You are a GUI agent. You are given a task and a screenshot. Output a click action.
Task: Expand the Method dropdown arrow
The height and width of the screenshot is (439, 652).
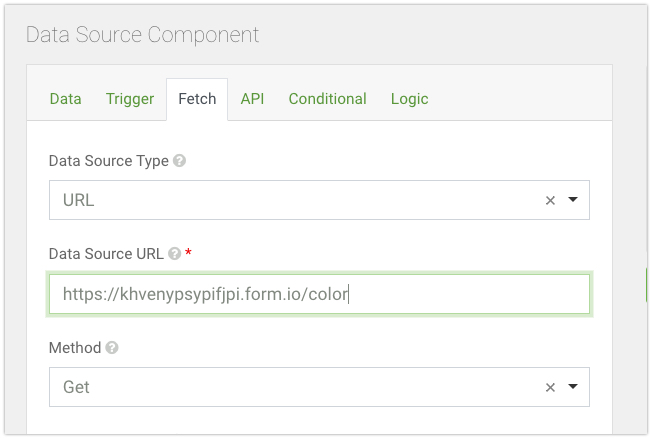tap(573, 387)
